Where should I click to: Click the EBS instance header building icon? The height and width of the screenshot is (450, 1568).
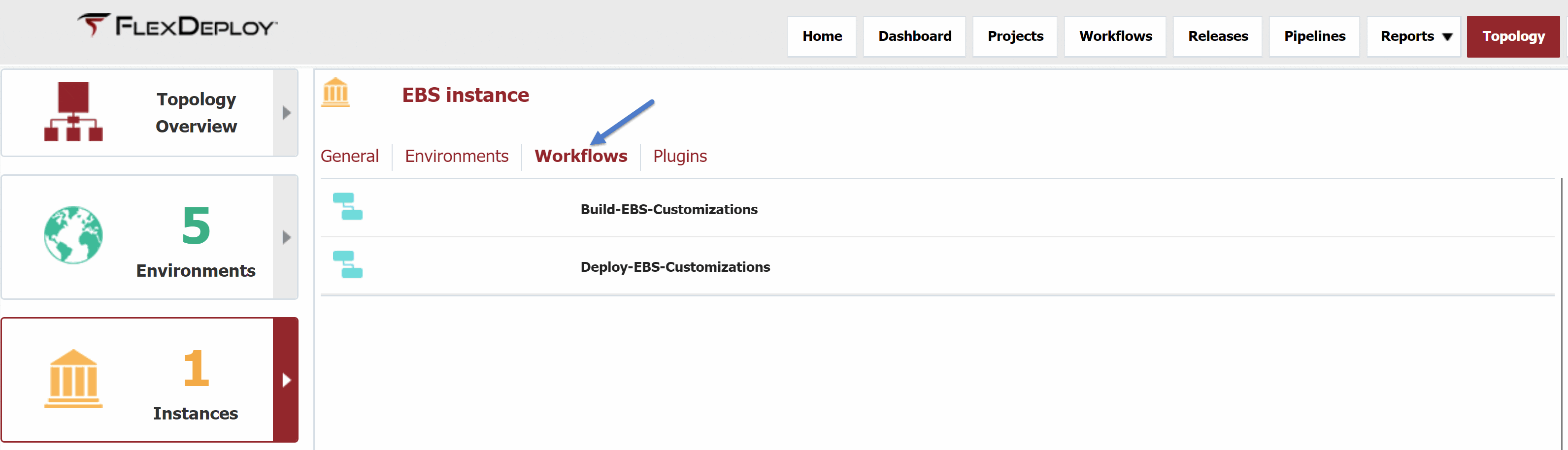[x=335, y=93]
